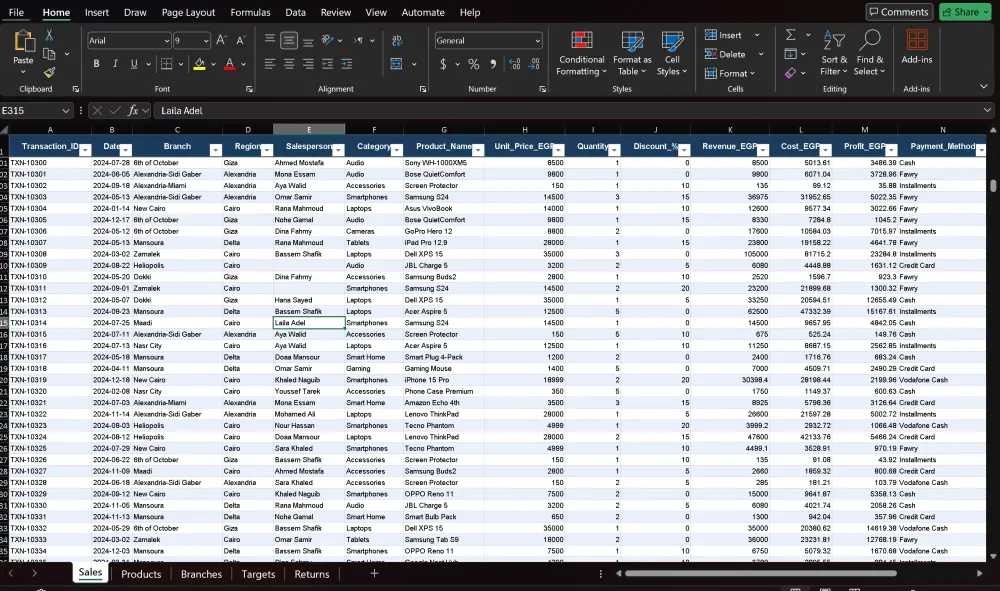Toggle Wrap Text
Image resolution: width=1000 pixels, height=591 pixels.
pyautogui.click(x=397, y=40)
